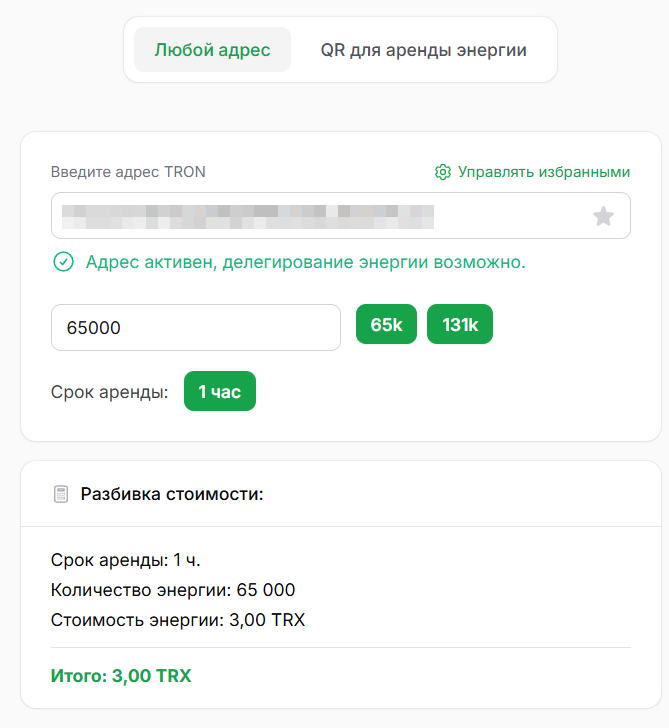Viewport: 669px width, 728px height.
Task: Click the "Количество энергии: 65 000" line
Action: [x=173, y=590]
